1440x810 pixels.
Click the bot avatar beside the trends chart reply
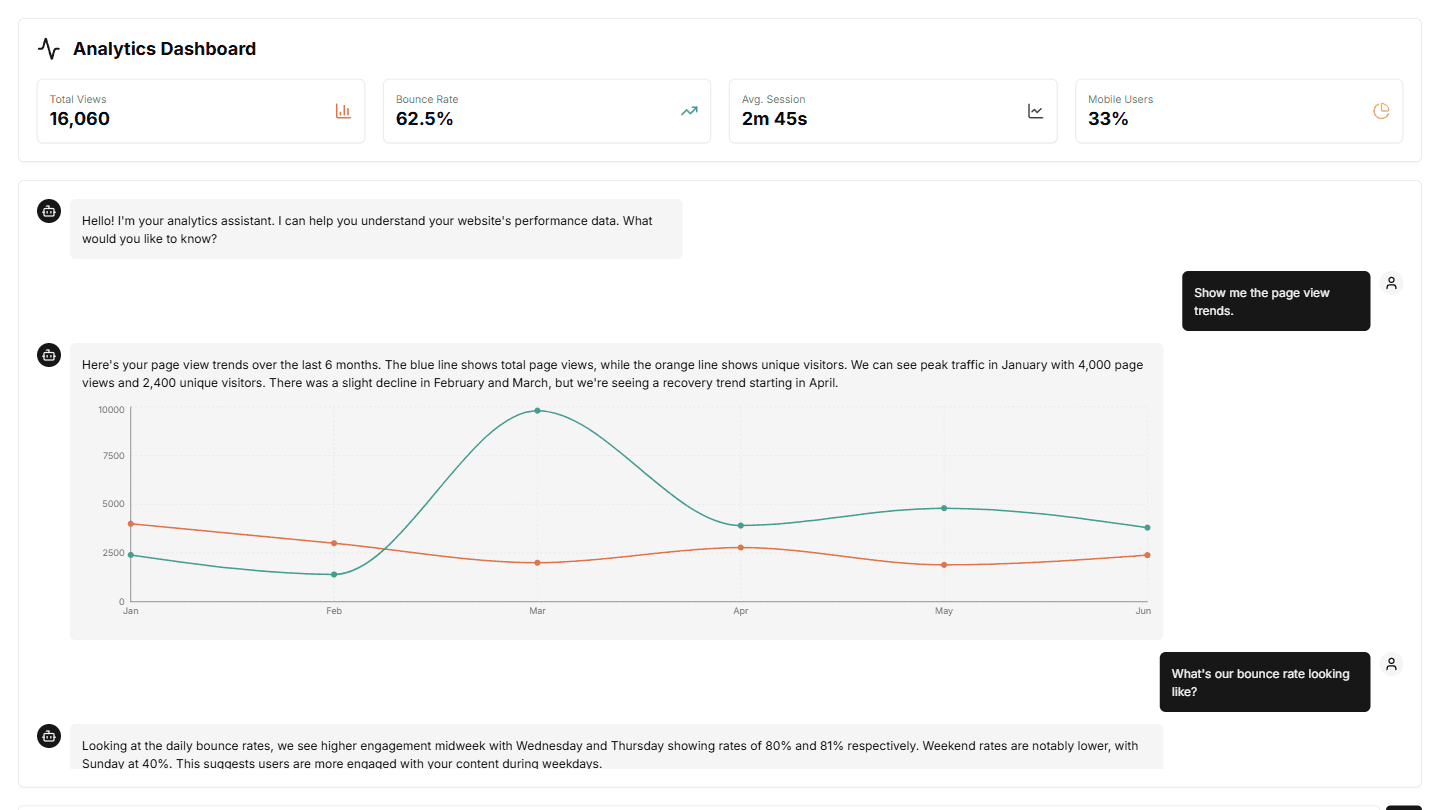coord(48,354)
